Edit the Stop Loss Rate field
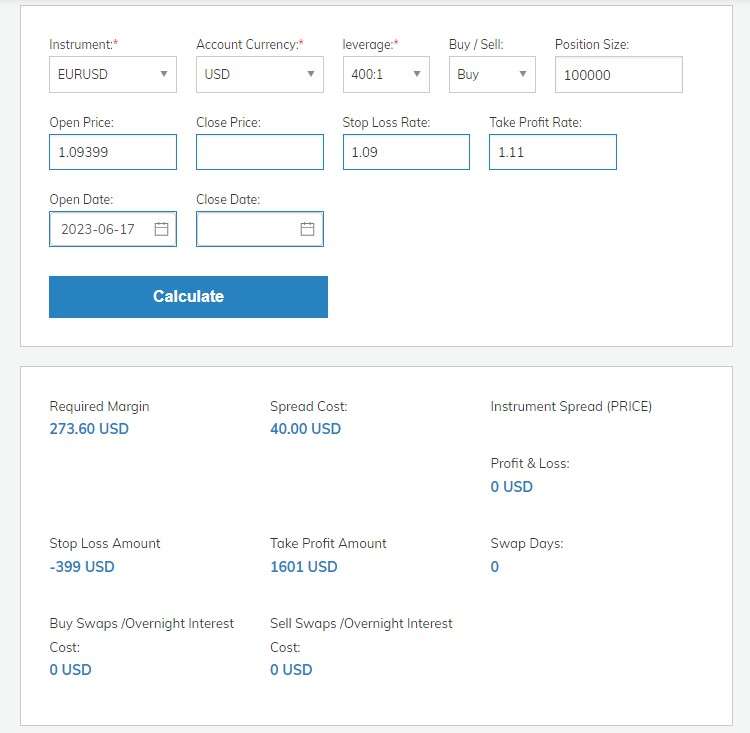750x733 pixels. pos(406,152)
